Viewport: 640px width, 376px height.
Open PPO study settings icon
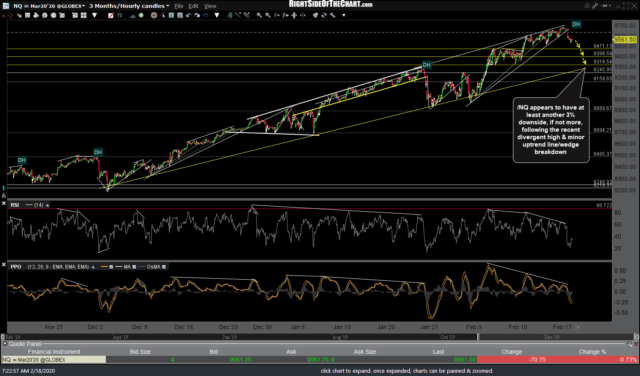coord(93,267)
